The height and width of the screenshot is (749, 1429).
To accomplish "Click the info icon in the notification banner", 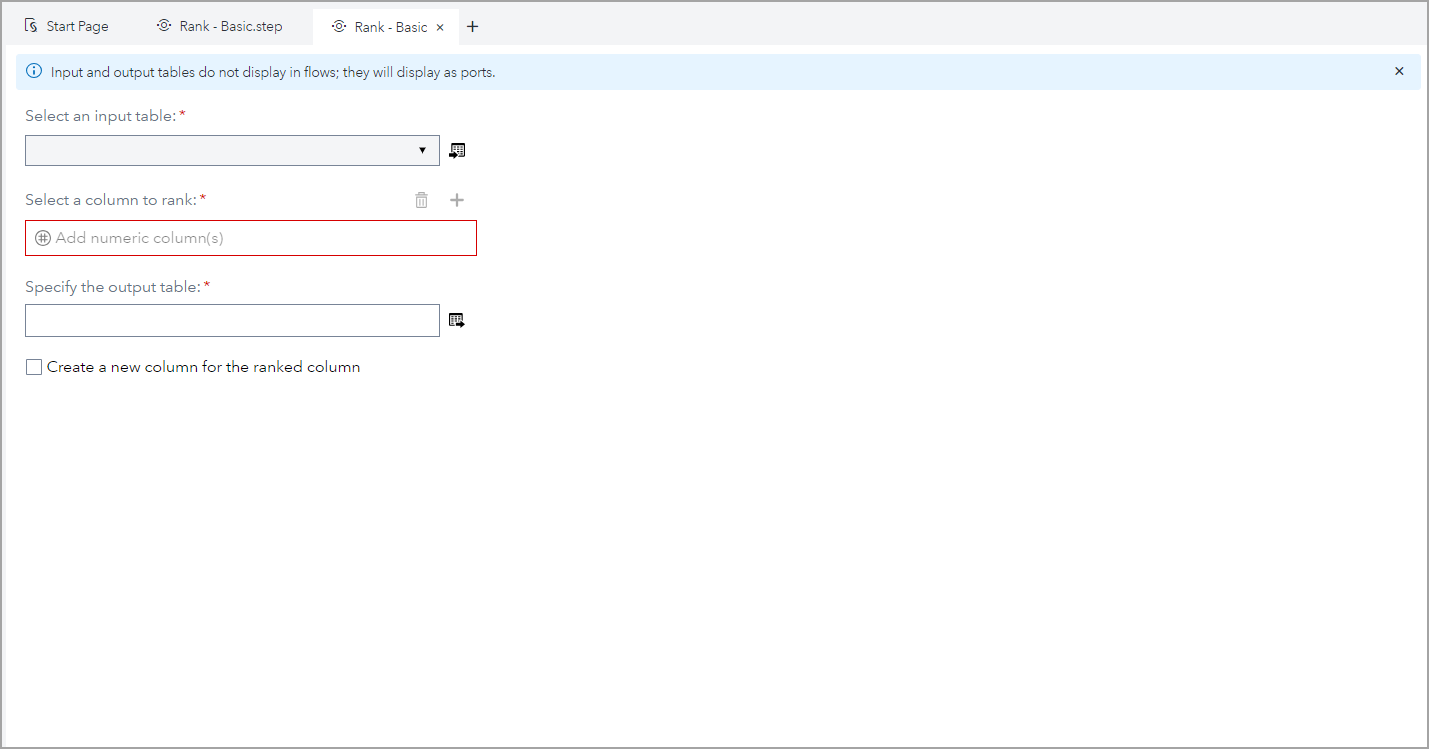I will (x=33, y=71).
